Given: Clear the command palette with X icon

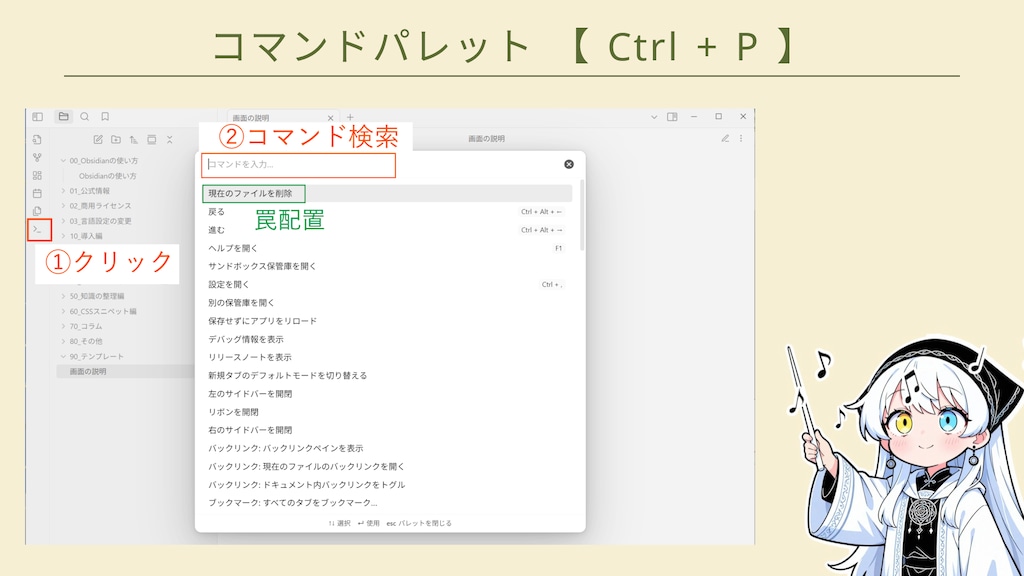Looking at the screenshot, I should (x=569, y=164).
